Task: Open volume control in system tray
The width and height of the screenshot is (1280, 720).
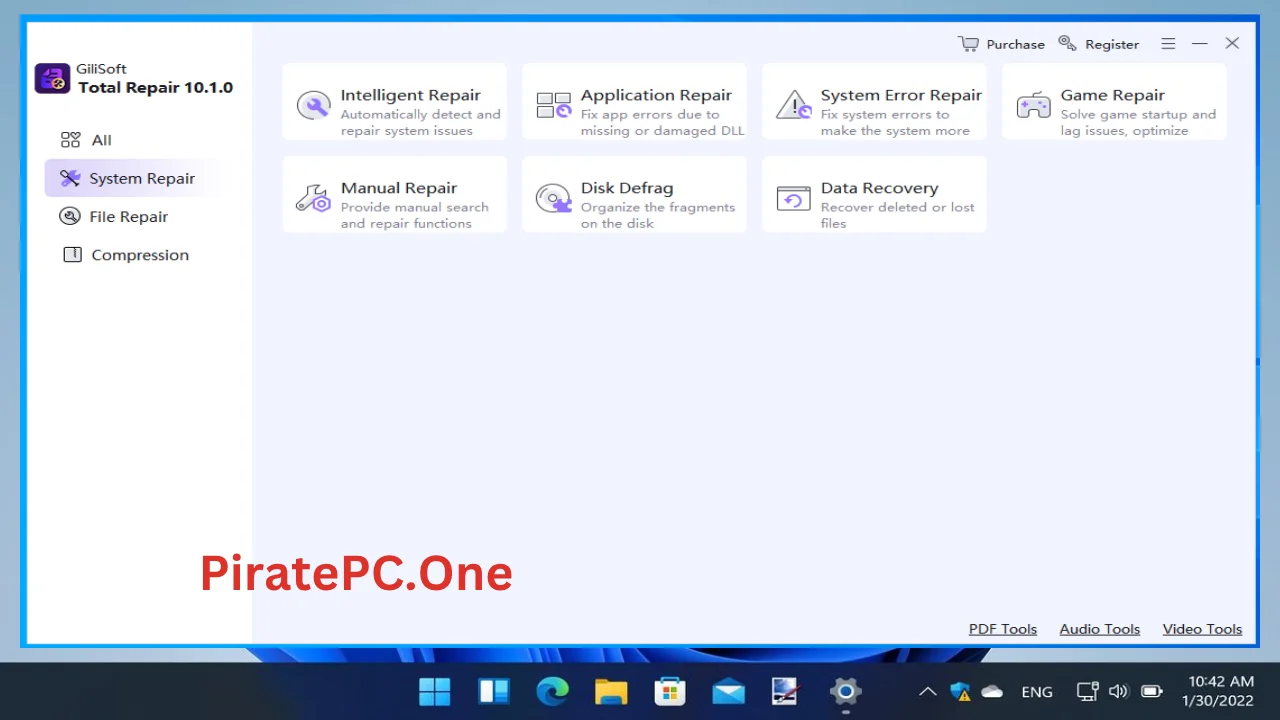Action: coord(1119,691)
